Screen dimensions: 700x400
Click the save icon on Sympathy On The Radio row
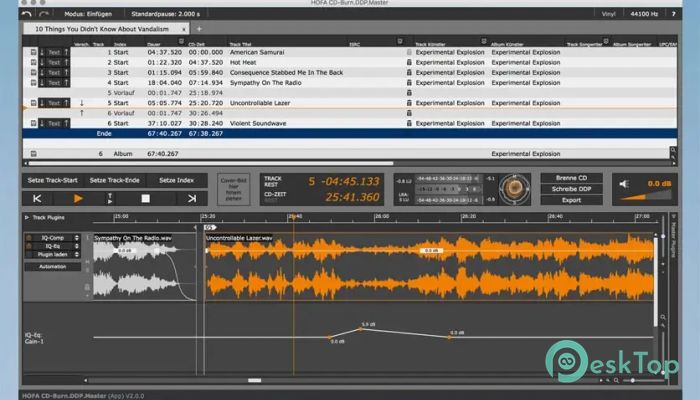click(x=33, y=83)
